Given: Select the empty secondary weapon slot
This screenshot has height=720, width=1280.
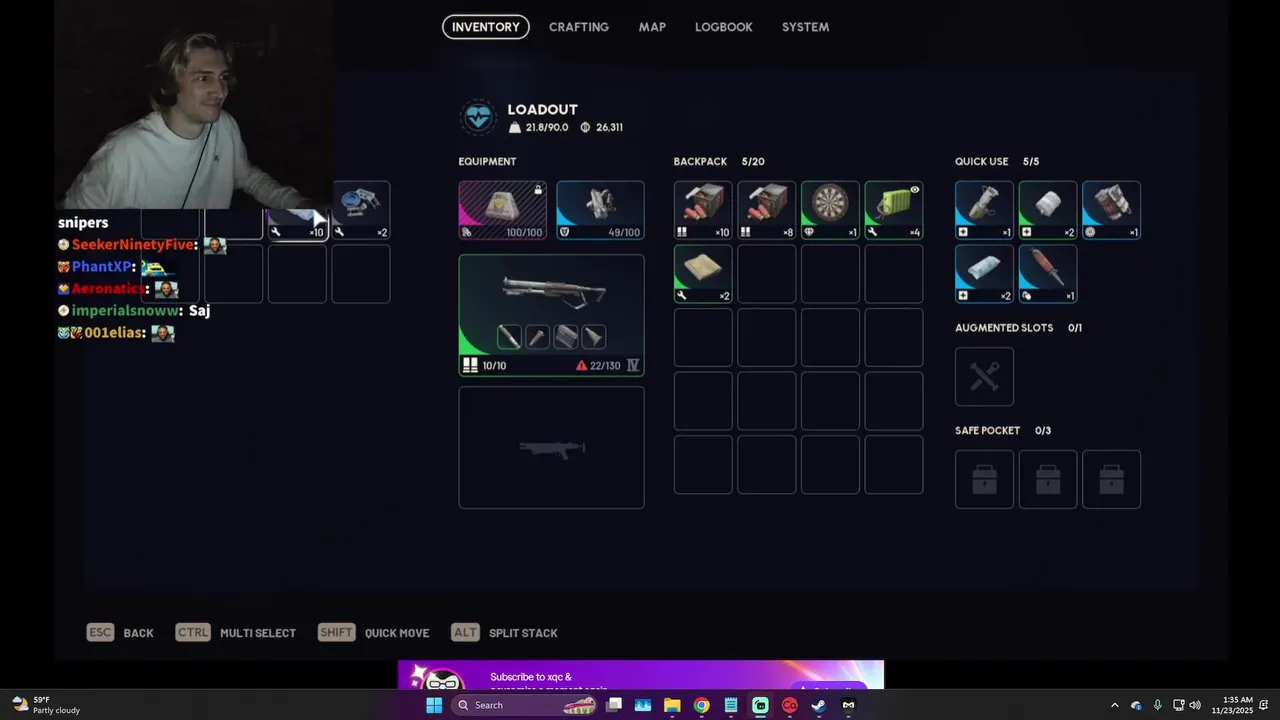Looking at the screenshot, I should [551, 447].
